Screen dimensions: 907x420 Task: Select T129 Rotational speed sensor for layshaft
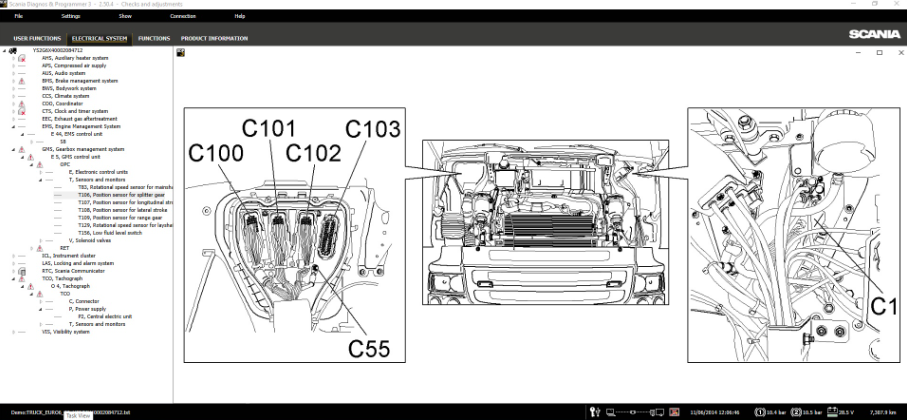125,225
